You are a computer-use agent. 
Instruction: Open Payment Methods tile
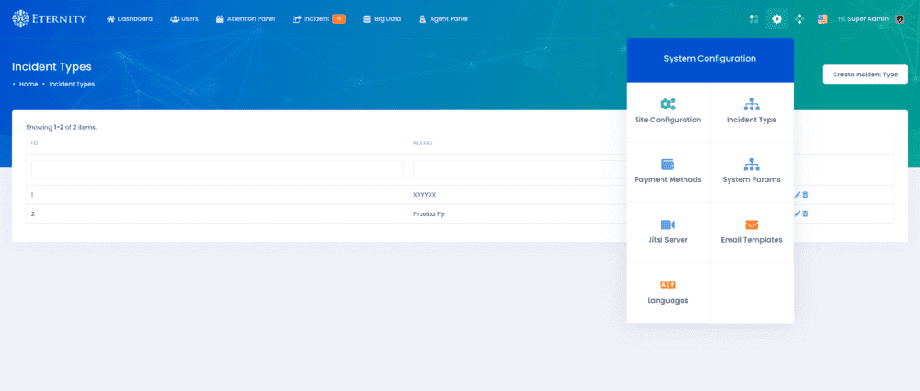tap(668, 171)
